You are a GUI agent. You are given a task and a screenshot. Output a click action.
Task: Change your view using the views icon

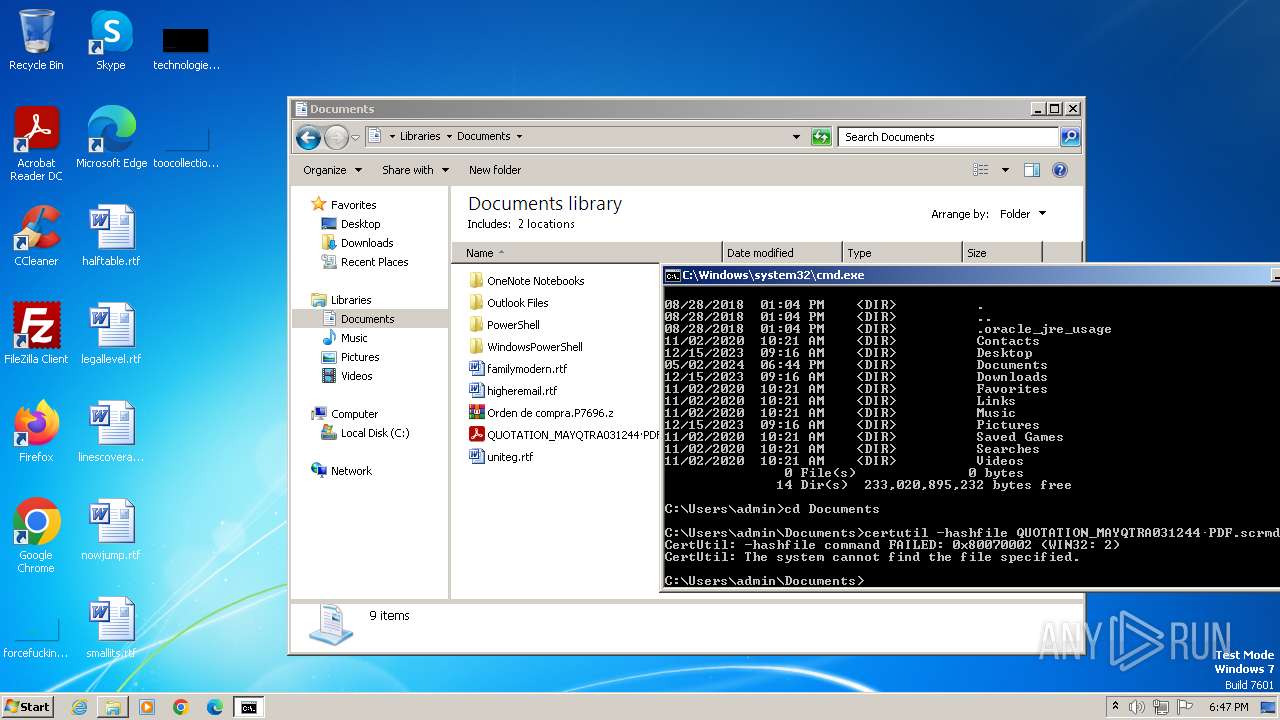point(980,170)
